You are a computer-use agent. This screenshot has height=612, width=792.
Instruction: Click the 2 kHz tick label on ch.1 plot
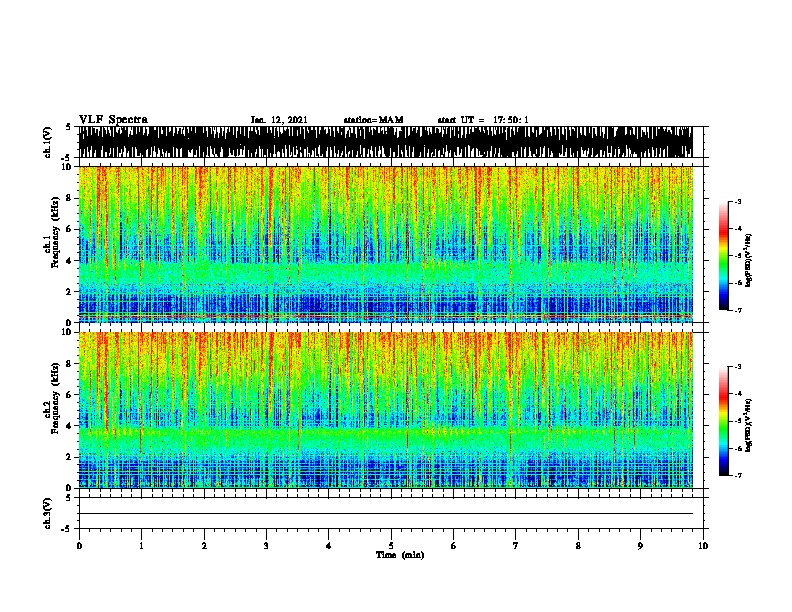(69, 292)
